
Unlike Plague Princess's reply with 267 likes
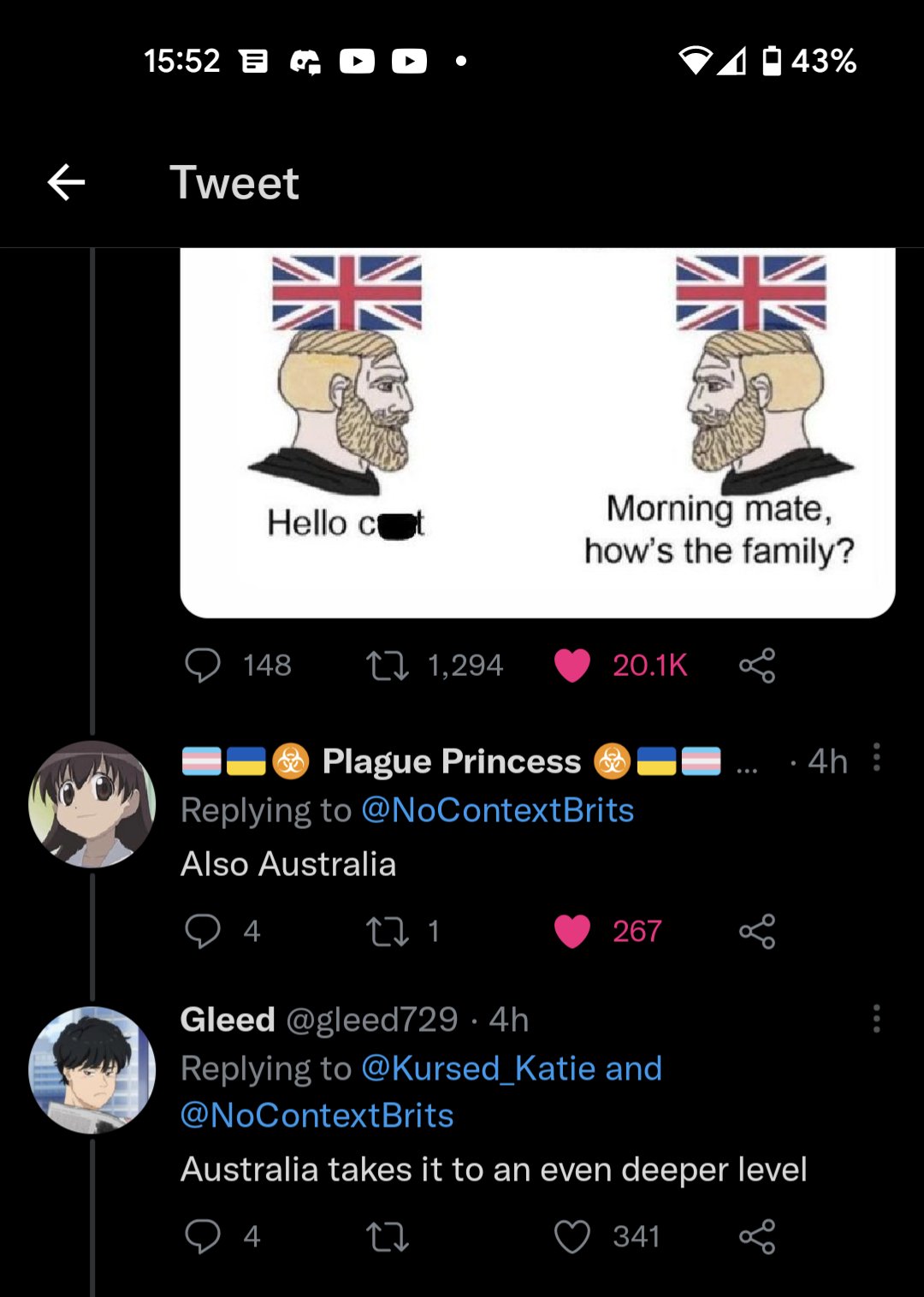point(572,931)
